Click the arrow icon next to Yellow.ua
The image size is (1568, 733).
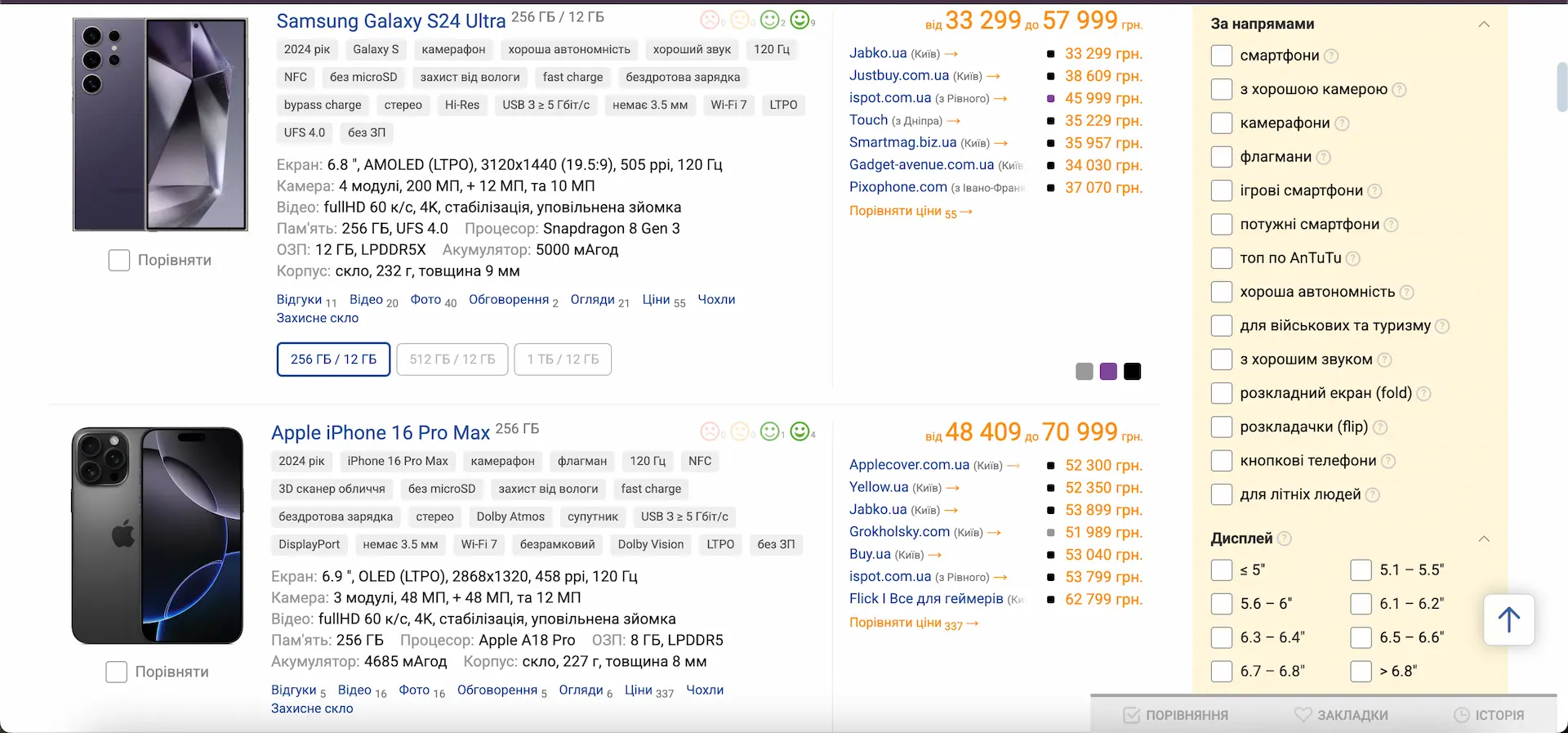pos(952,488)
